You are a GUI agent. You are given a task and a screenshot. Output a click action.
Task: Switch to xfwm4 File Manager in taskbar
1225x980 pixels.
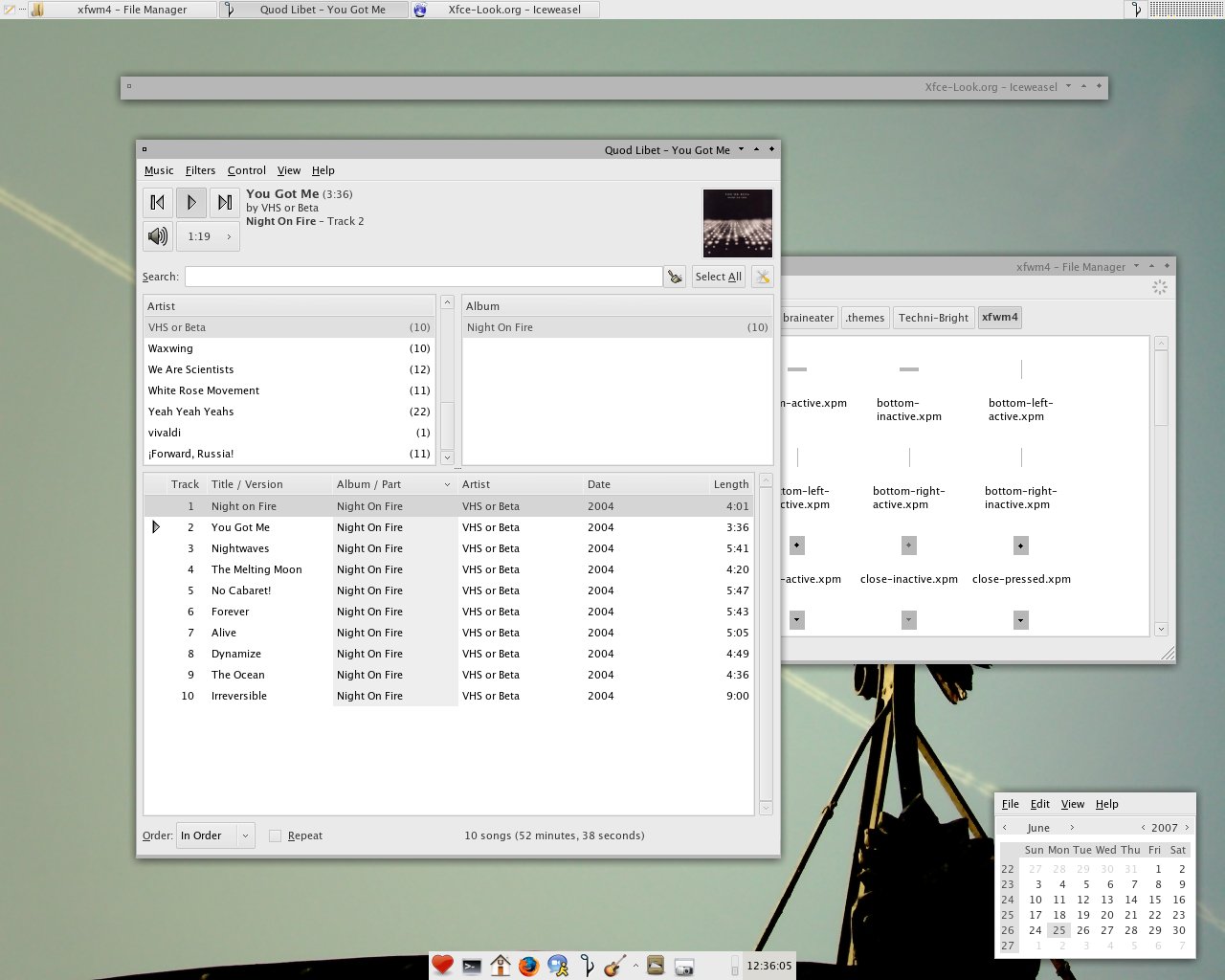tap(121, 10)
